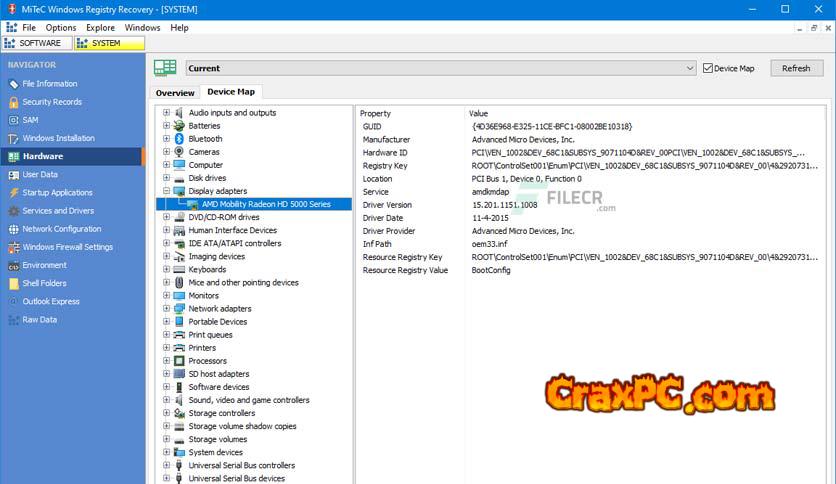Open the Explore menu
The image size is (836, 484).
click(100, 28)
